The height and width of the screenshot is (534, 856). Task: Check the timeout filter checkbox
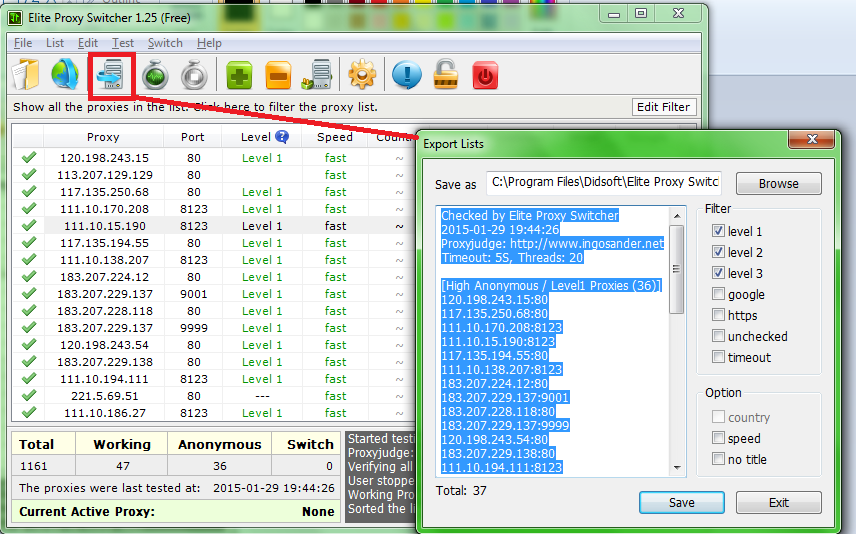(718, 357)
